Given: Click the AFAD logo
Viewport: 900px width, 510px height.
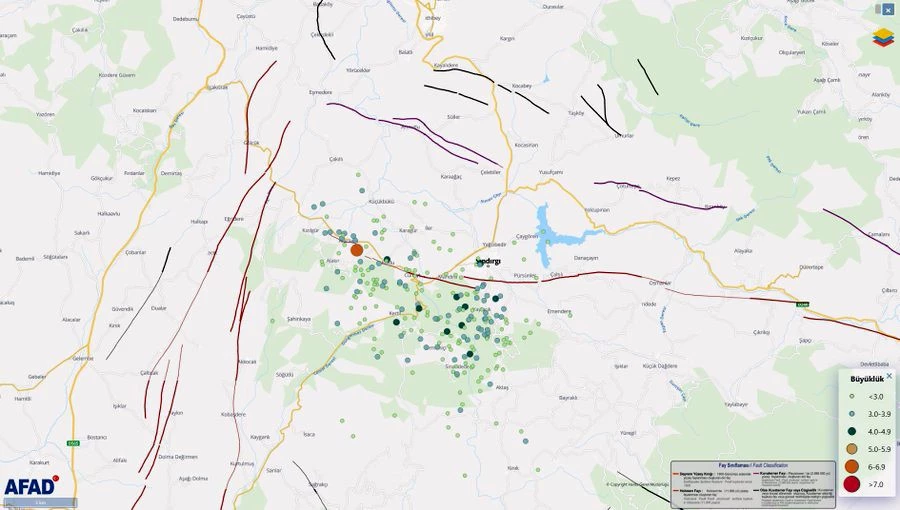Looking at the screenshot, I should click(30, 487).
